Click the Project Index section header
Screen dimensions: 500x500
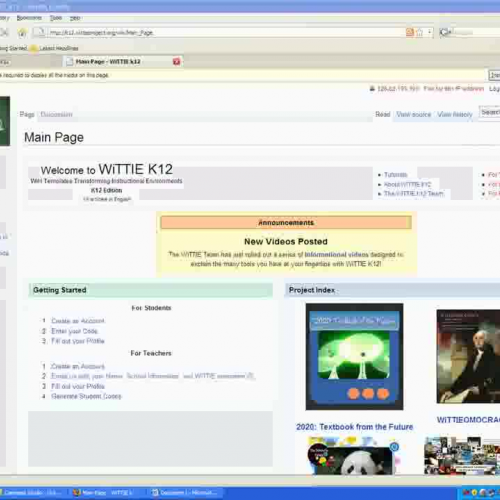(x=392, y=290)
